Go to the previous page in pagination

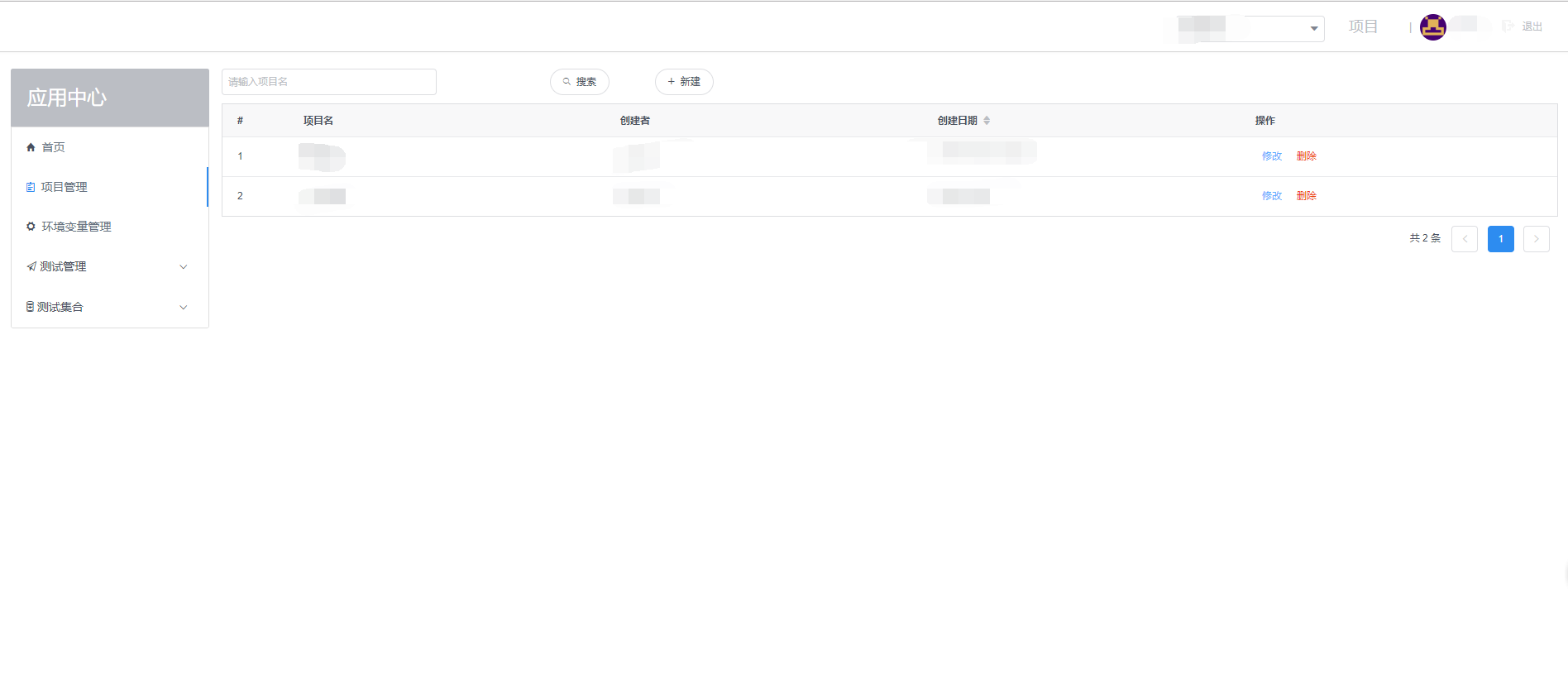1465,239
